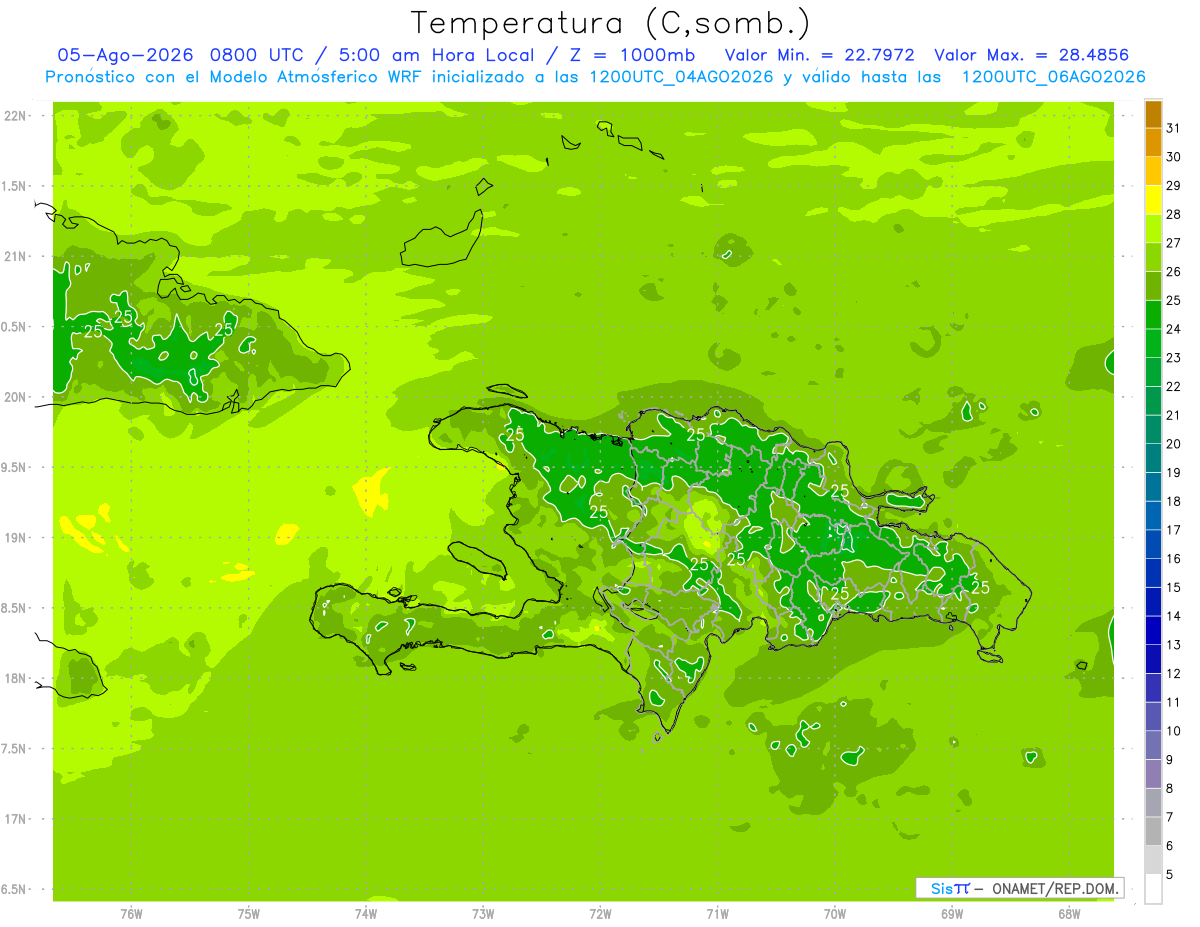The height and width of the screenshot is (927, 1200).
Task: Pick the color scale swatch between 20 and 21
Action: [1153, 430]
